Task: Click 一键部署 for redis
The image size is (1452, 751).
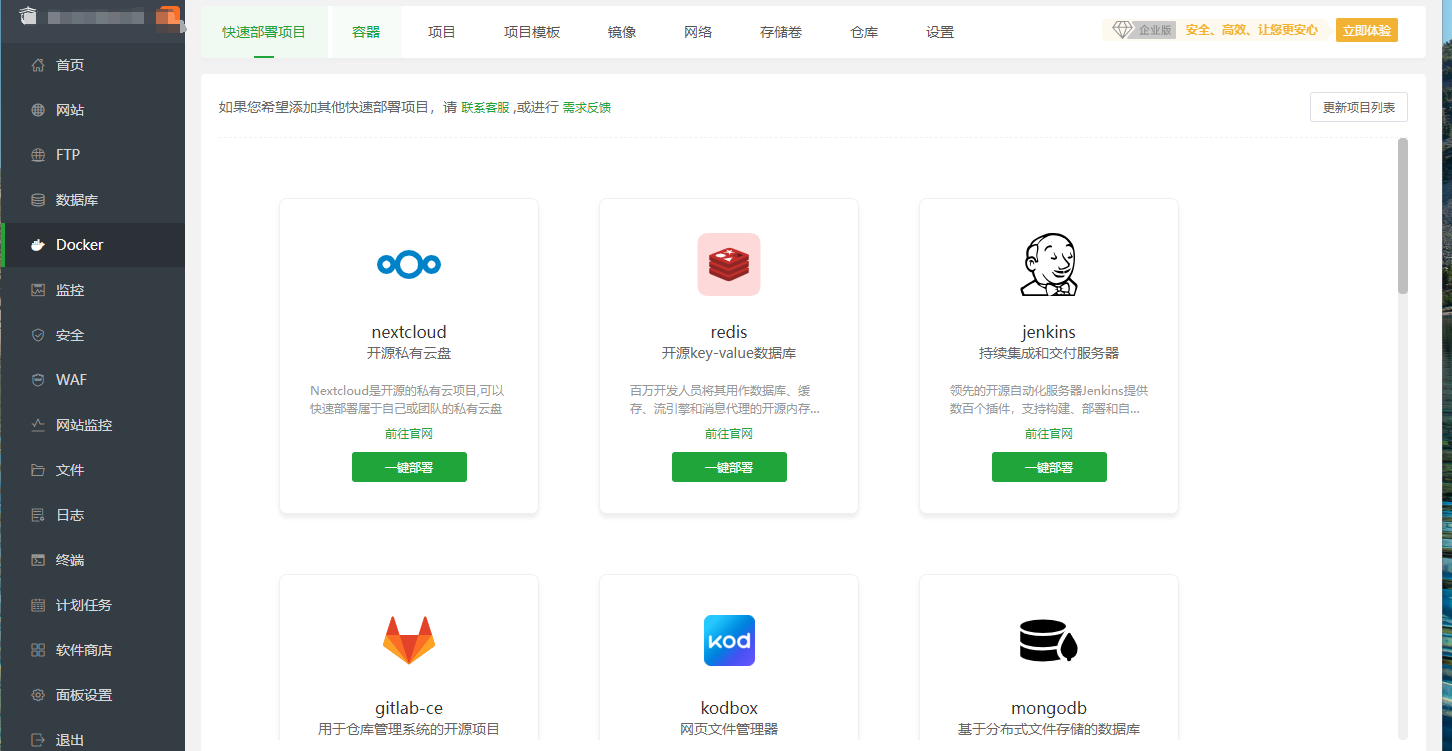Action: tap(729, 467)
